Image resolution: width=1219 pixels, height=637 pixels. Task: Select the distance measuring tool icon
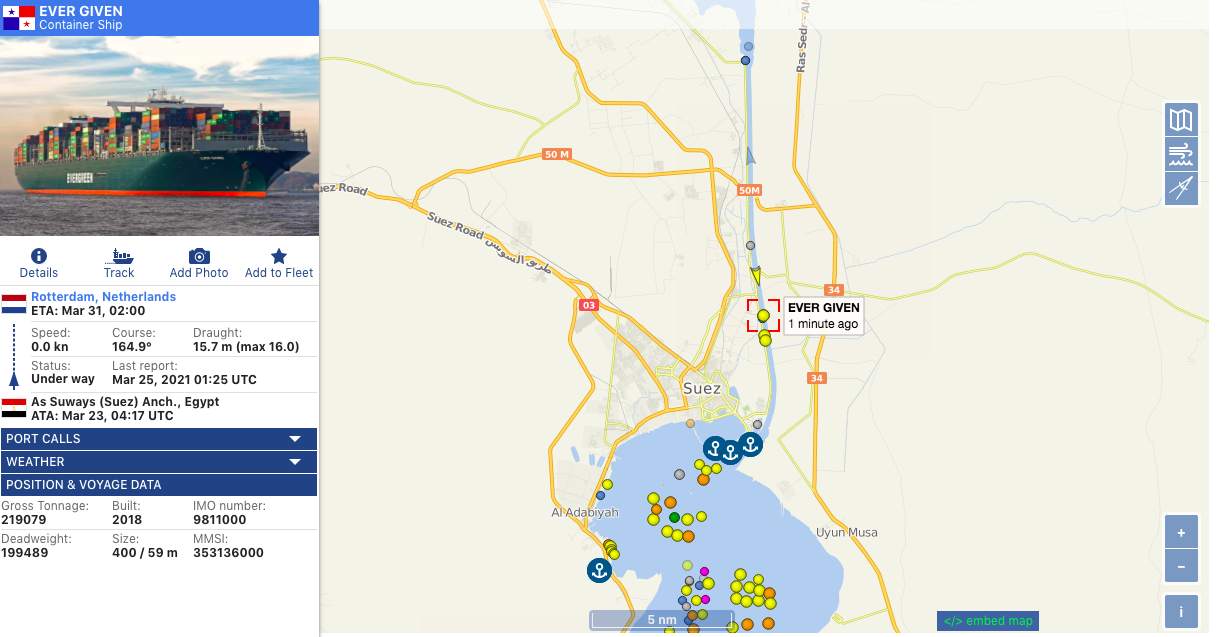click(1181, 188)
